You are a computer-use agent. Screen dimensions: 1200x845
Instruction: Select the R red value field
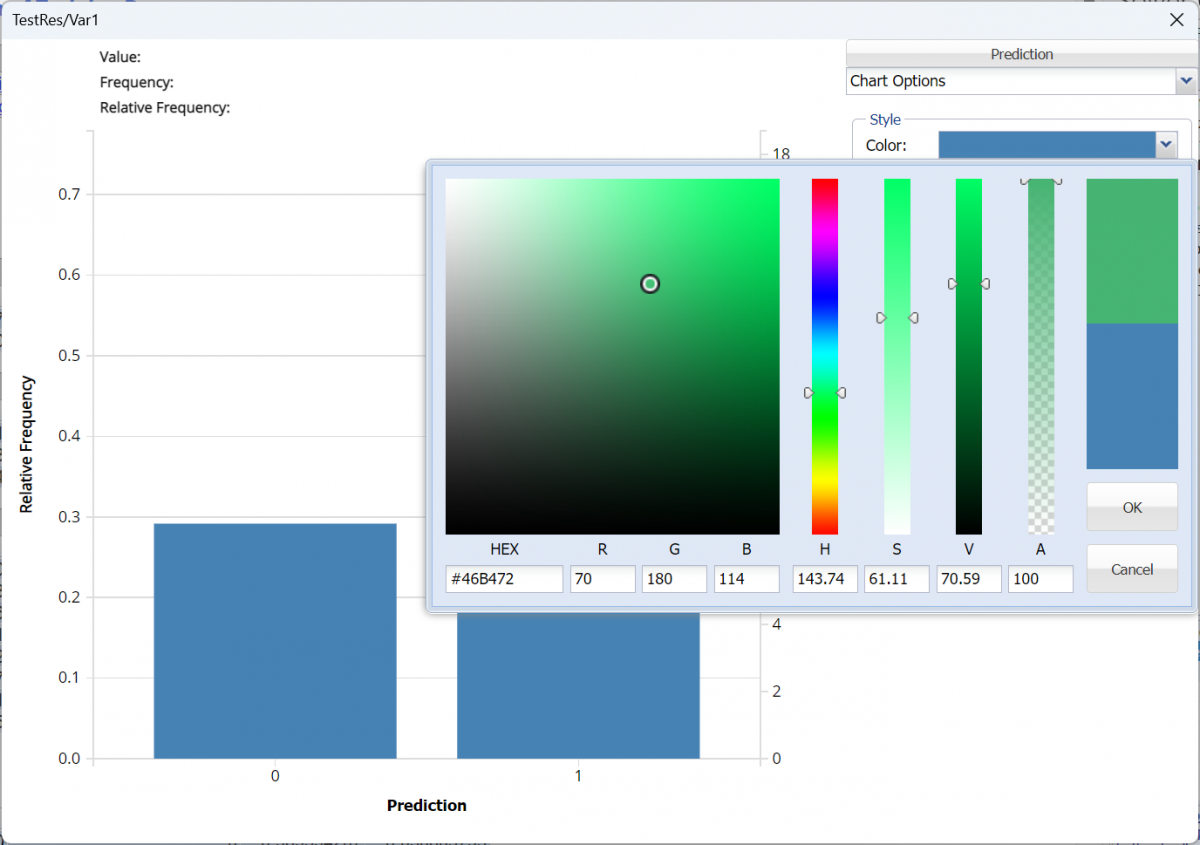[602, 579]
